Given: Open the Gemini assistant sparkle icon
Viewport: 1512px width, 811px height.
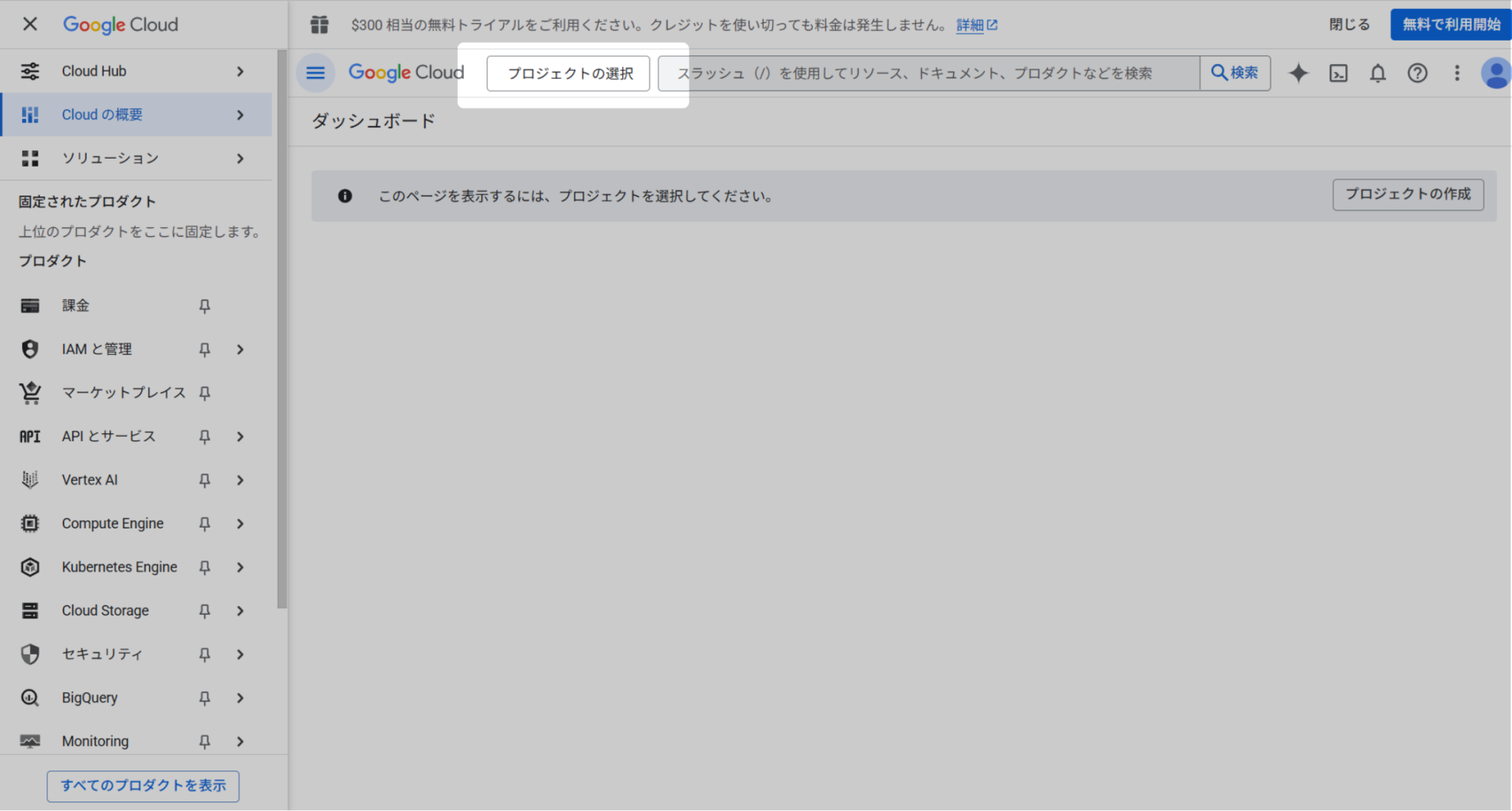Looking at the screenshot, I should click(x=1298, y=73).
